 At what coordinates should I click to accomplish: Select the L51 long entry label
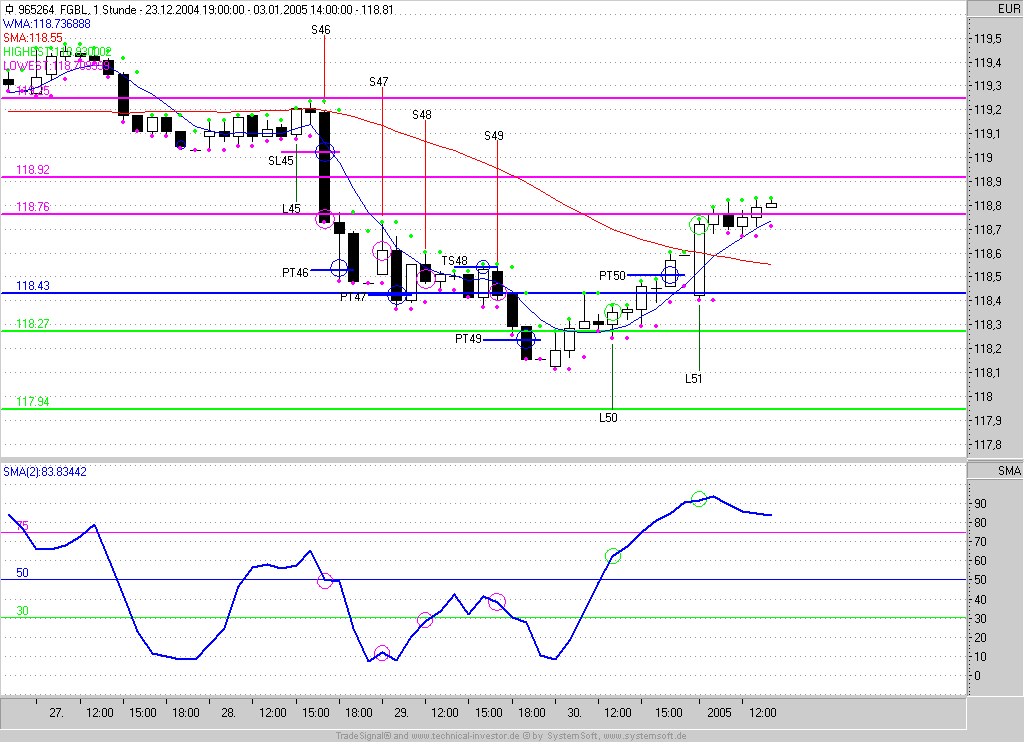694,378
